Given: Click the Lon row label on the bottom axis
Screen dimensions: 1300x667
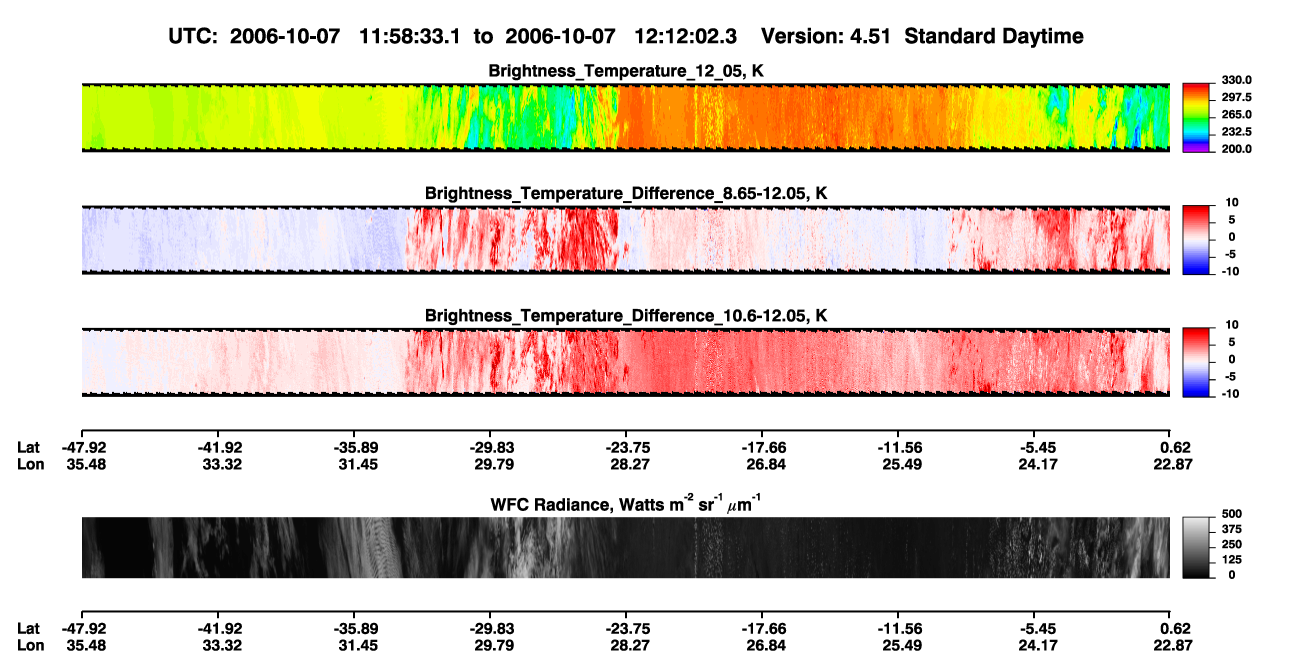Looking at the screenshot, I should pyautogui.click(x=30, y=645).
